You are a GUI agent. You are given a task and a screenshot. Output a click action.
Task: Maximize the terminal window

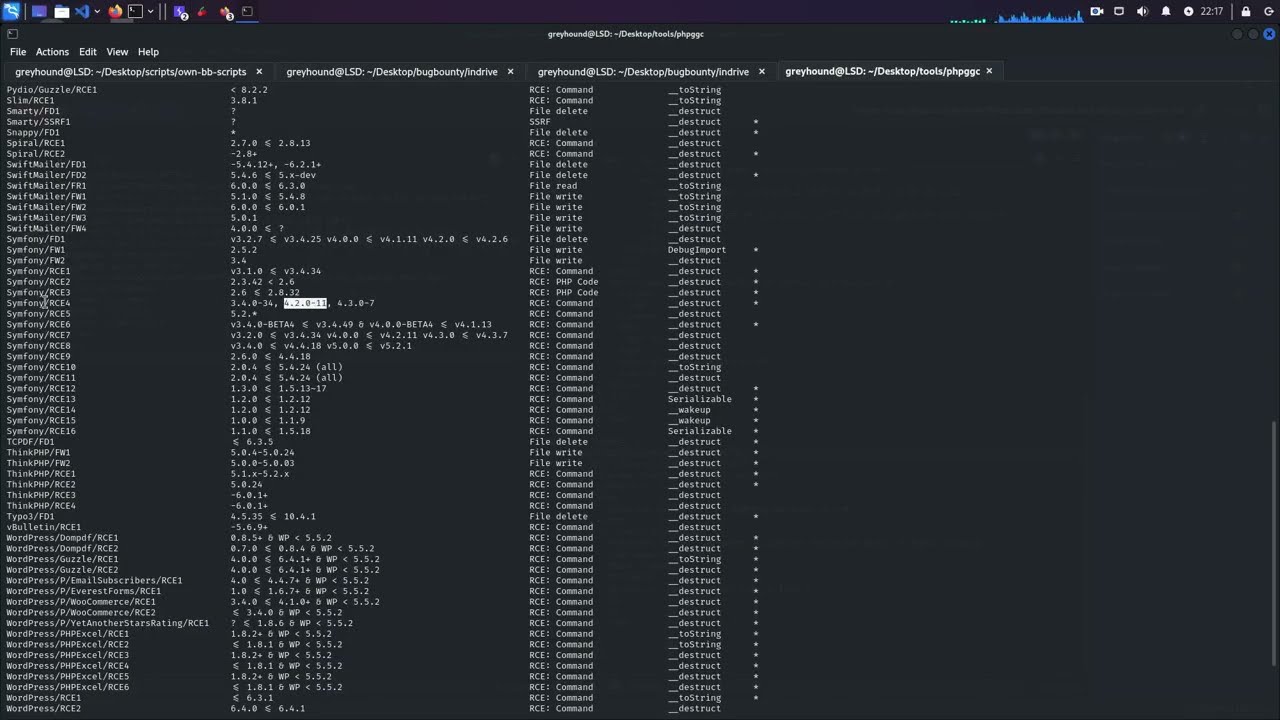click(x=1253, y=34)
